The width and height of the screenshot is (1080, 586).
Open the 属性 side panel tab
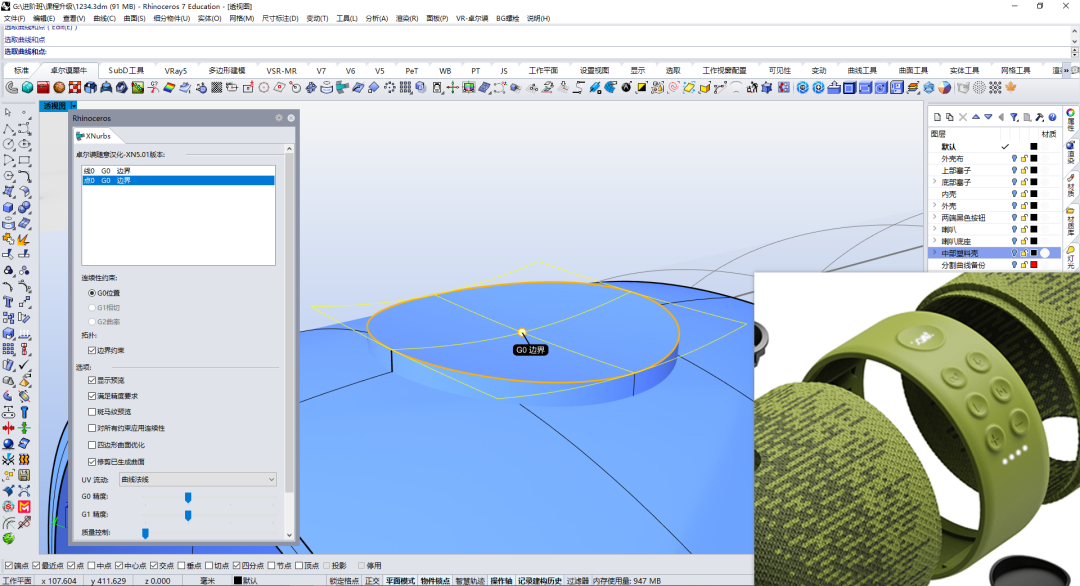(1070, 120)
